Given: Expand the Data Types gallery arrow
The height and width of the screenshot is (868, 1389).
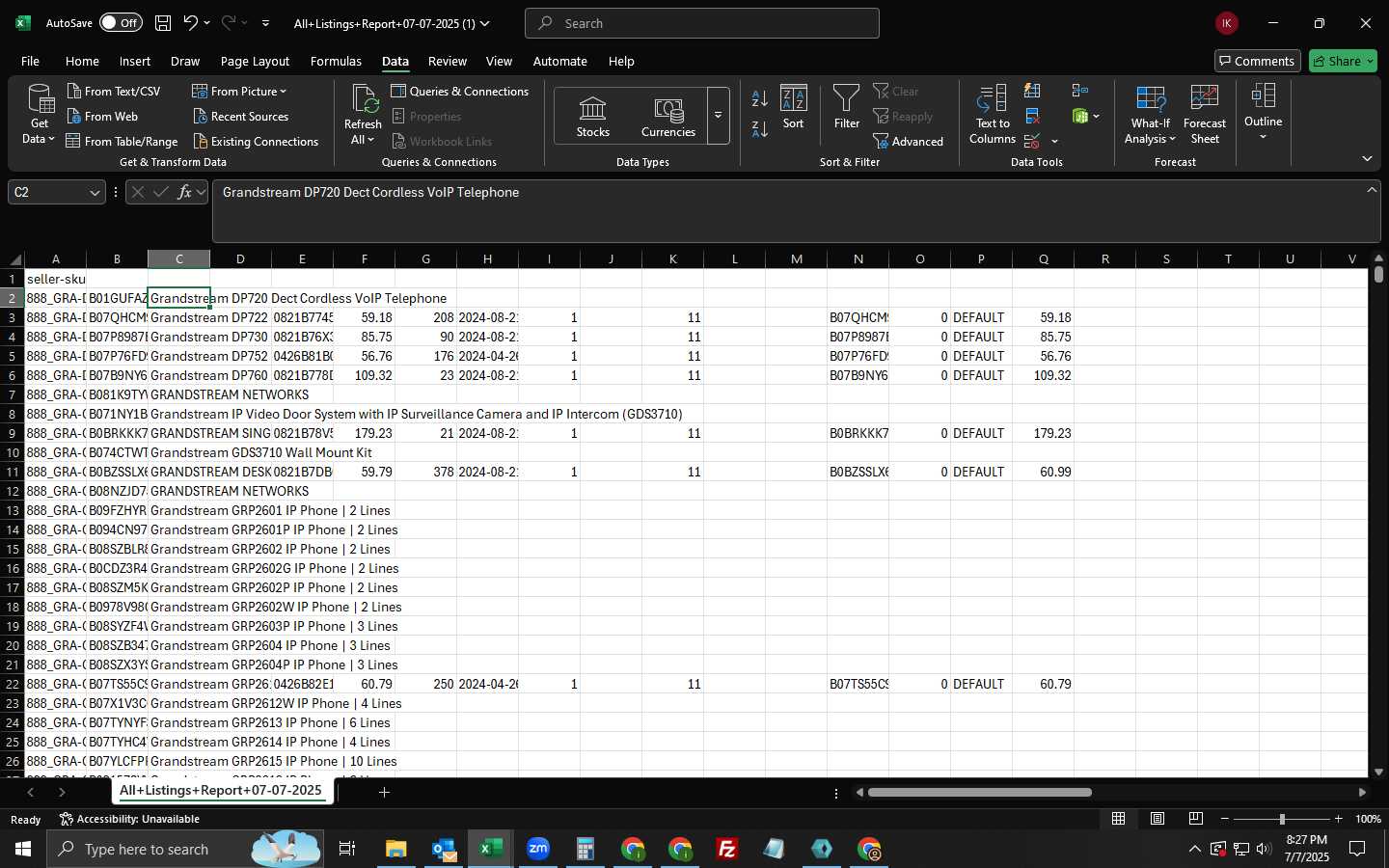Looking at the screenshot, I should 718,116.
